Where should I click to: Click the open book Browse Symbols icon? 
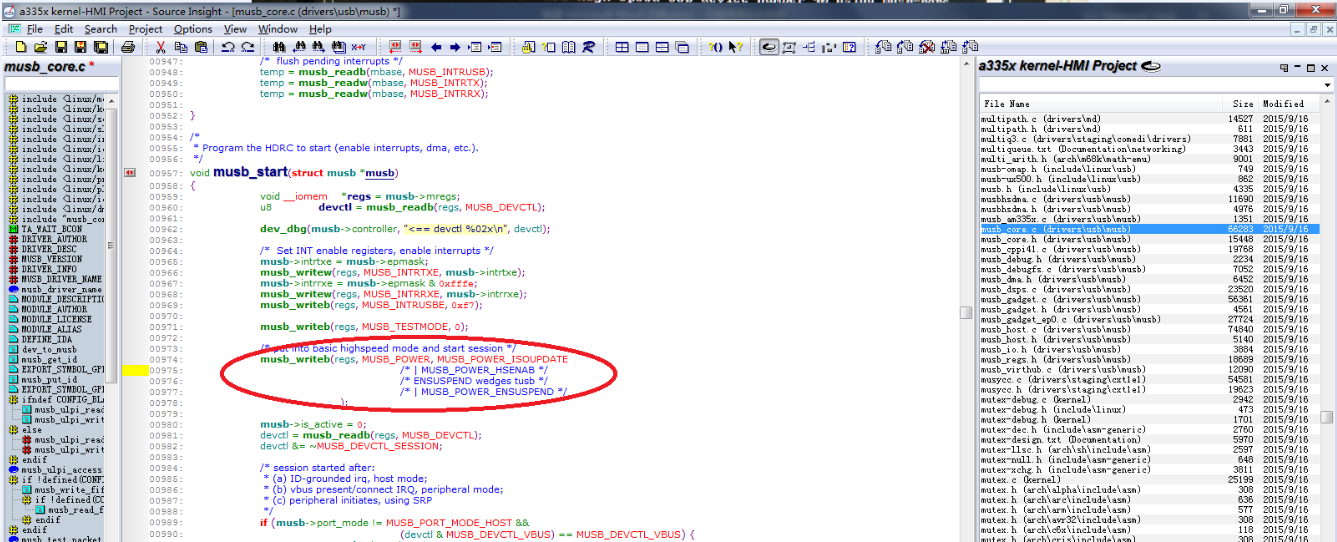coord(568,47)
